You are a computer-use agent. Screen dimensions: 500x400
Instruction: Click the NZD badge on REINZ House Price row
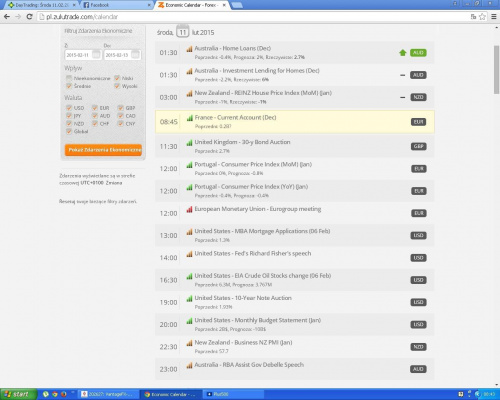[x=418, y=97]
